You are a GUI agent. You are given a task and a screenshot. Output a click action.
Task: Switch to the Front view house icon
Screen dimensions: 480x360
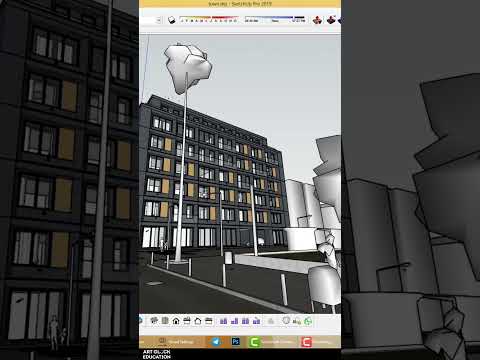176,321
